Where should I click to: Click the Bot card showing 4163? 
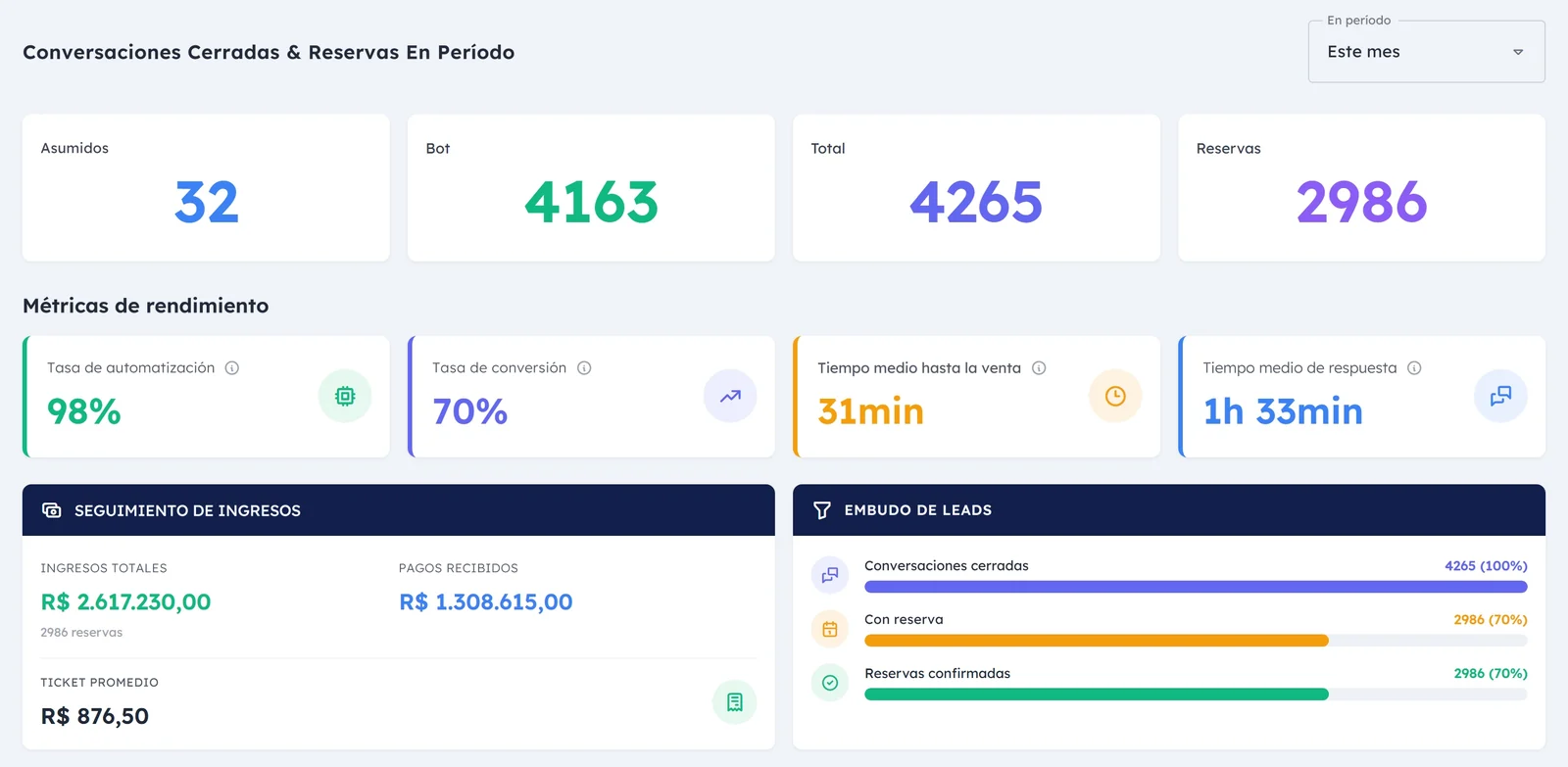coord(591,188)
